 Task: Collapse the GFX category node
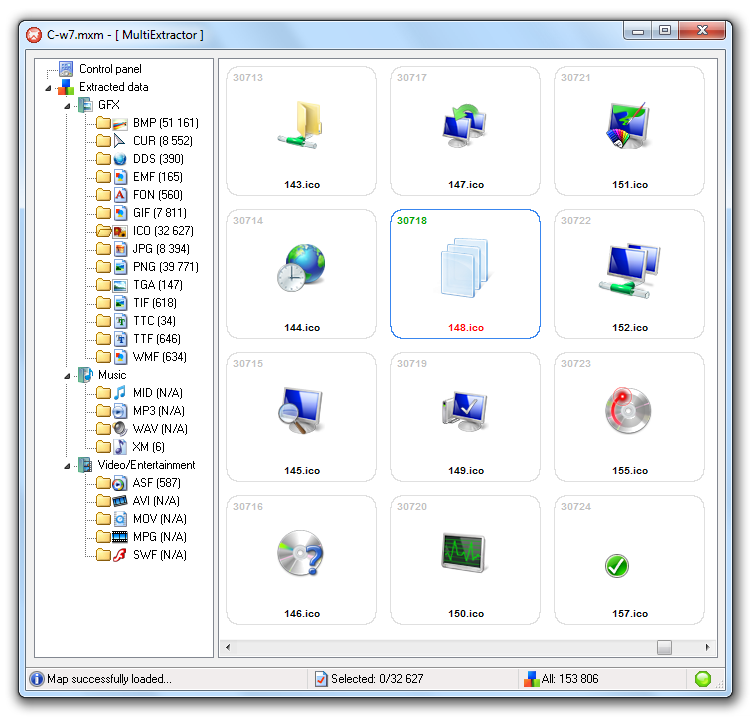click(x=67, y=105)
